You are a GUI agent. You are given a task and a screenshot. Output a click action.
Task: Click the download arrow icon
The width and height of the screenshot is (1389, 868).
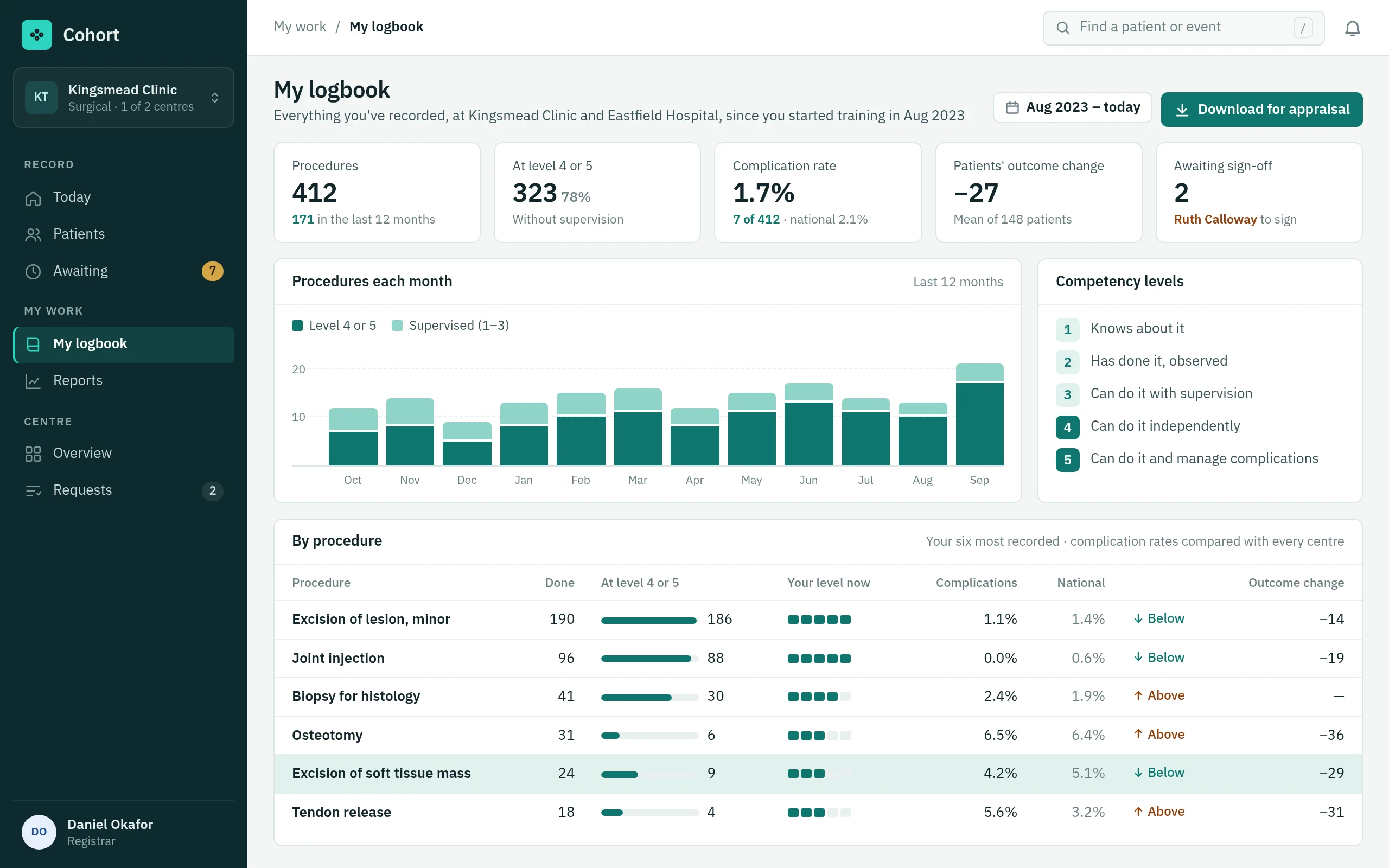(x=1182, y=110)
